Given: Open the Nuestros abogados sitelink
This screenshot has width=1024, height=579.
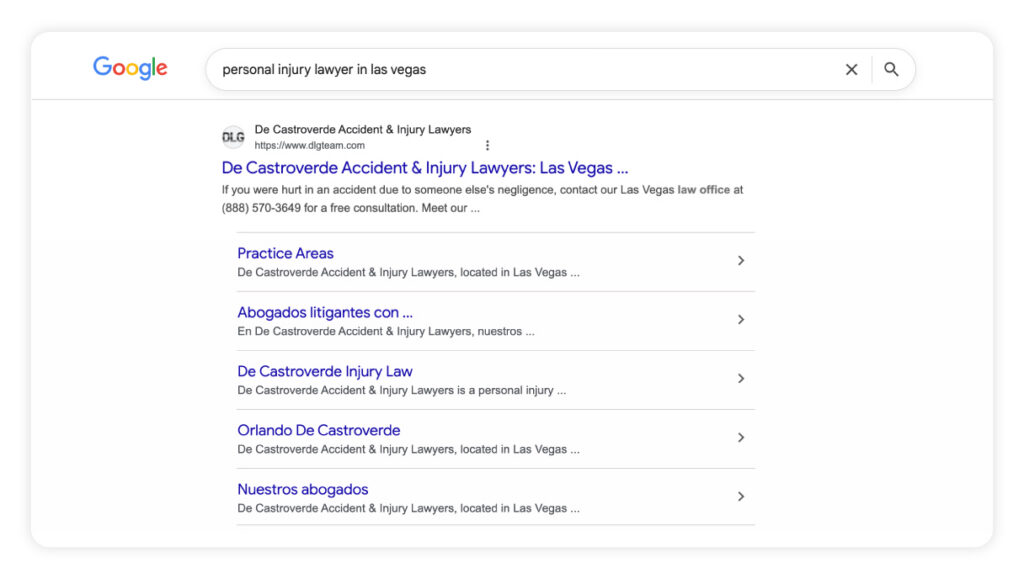Looking at the screenshot, I should pyautogui.click(x=302, y=489).
